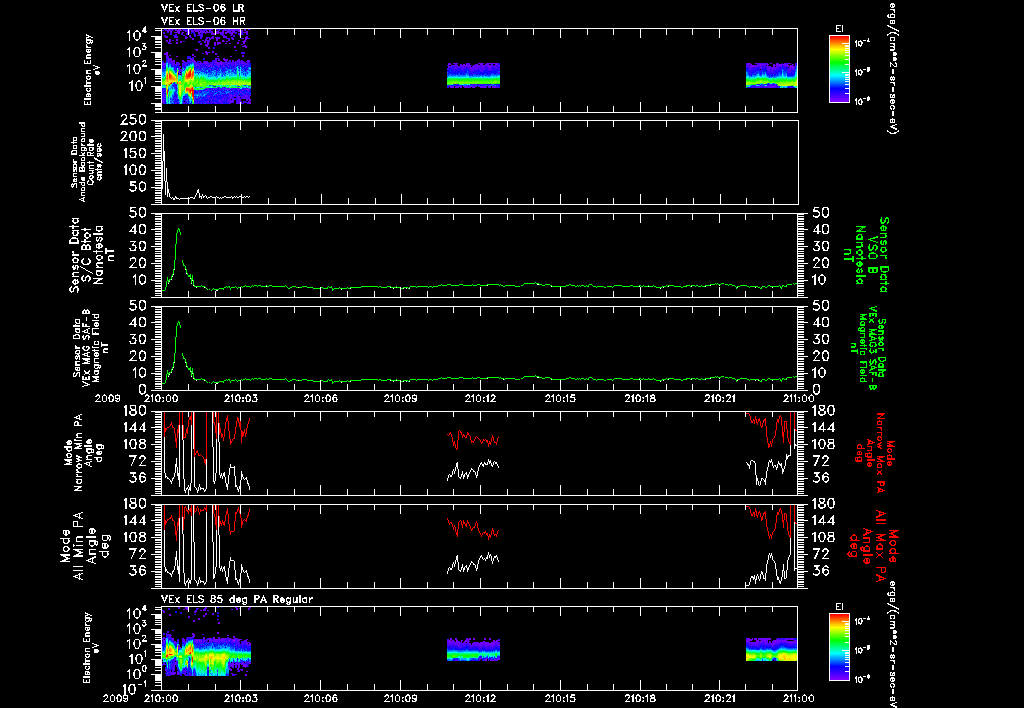Screen dimensions: 1024x708
Task: Click '210:18' on the time axis under the 85 deg PA spectrogram
Action: click(x=640, y=698)
